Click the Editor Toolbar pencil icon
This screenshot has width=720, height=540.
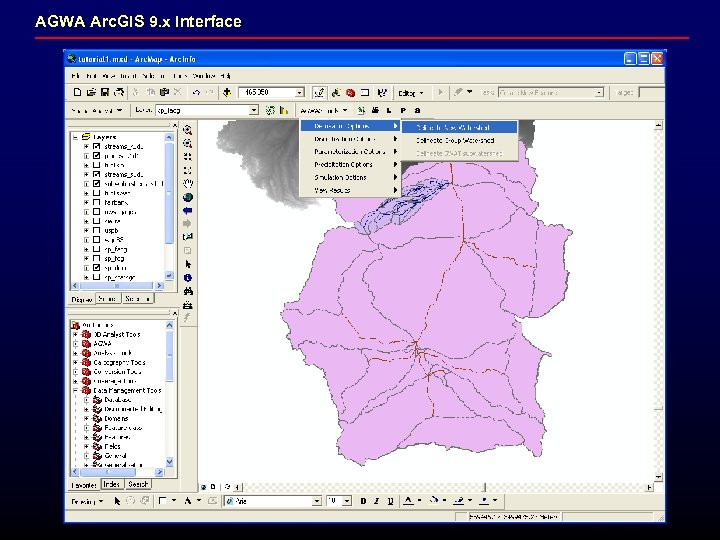coord(319,92)
